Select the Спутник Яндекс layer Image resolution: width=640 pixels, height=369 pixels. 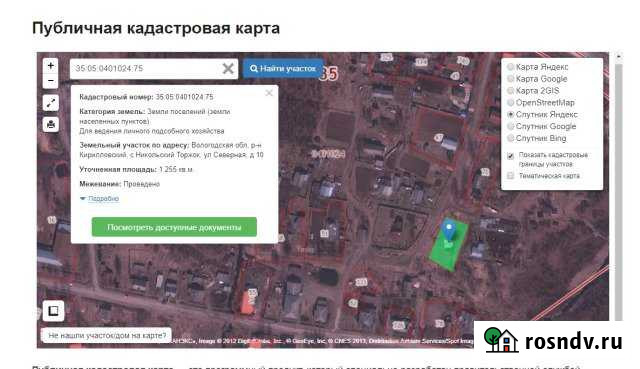point(542,114)
